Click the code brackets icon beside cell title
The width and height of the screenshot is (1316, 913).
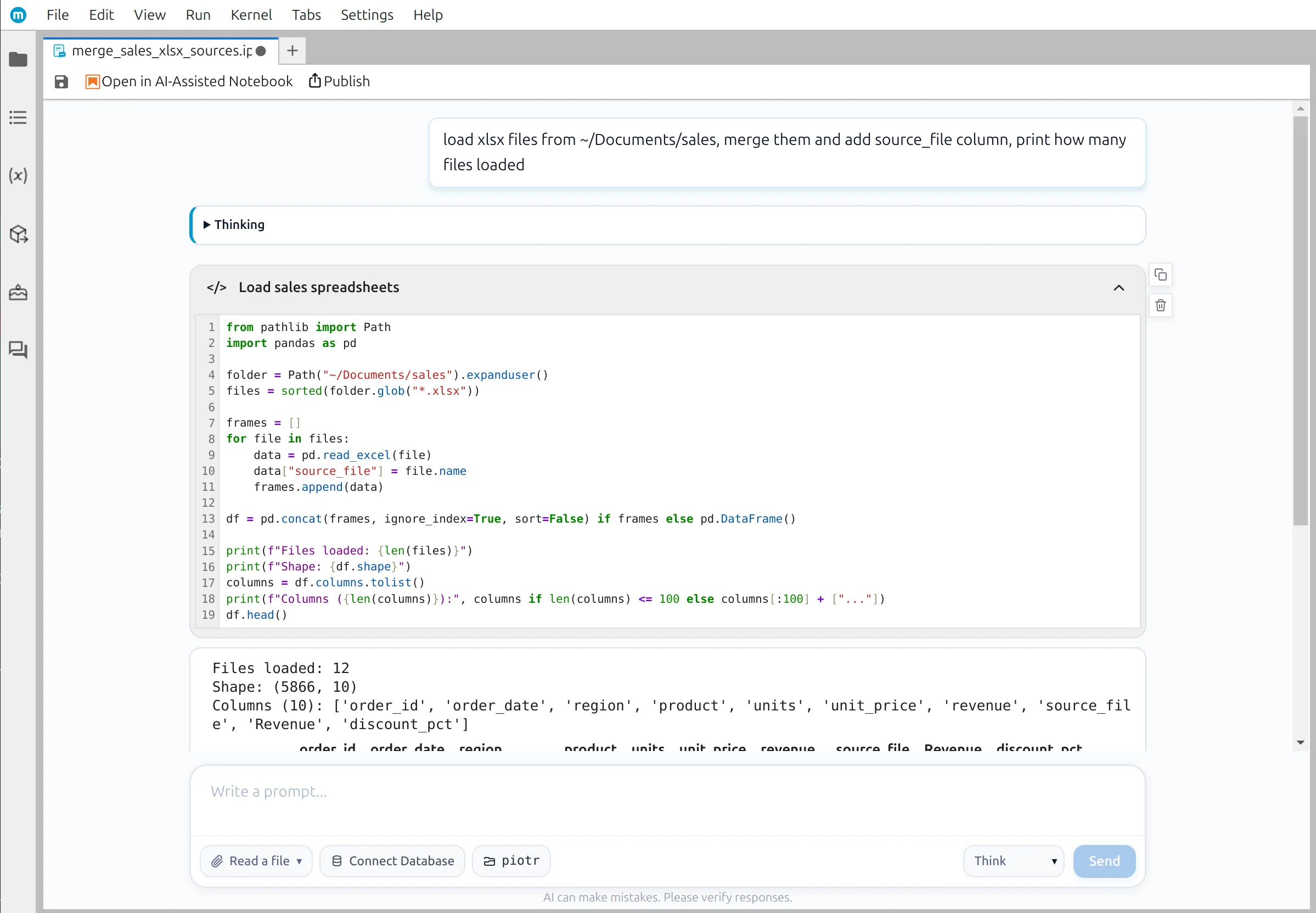click(x=217, y=288)
